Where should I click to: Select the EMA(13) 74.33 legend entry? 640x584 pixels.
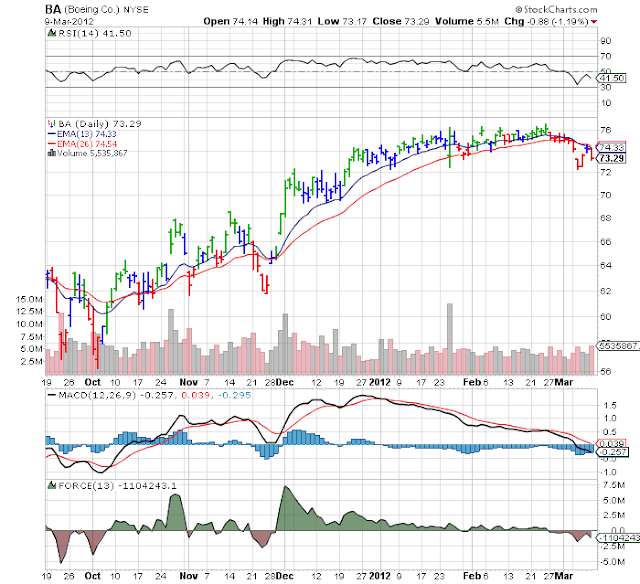coord(82,134)
